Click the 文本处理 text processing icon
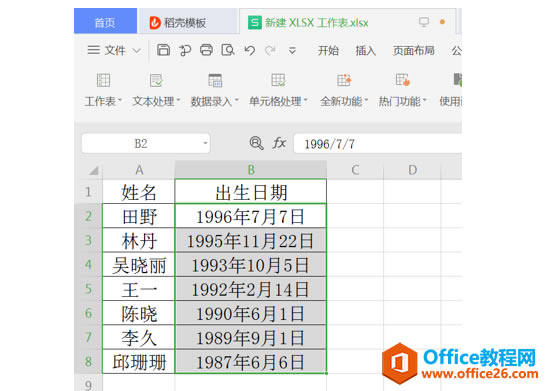Image resolution: width=545 pixels, height=391 pixels. pos(156,80)
